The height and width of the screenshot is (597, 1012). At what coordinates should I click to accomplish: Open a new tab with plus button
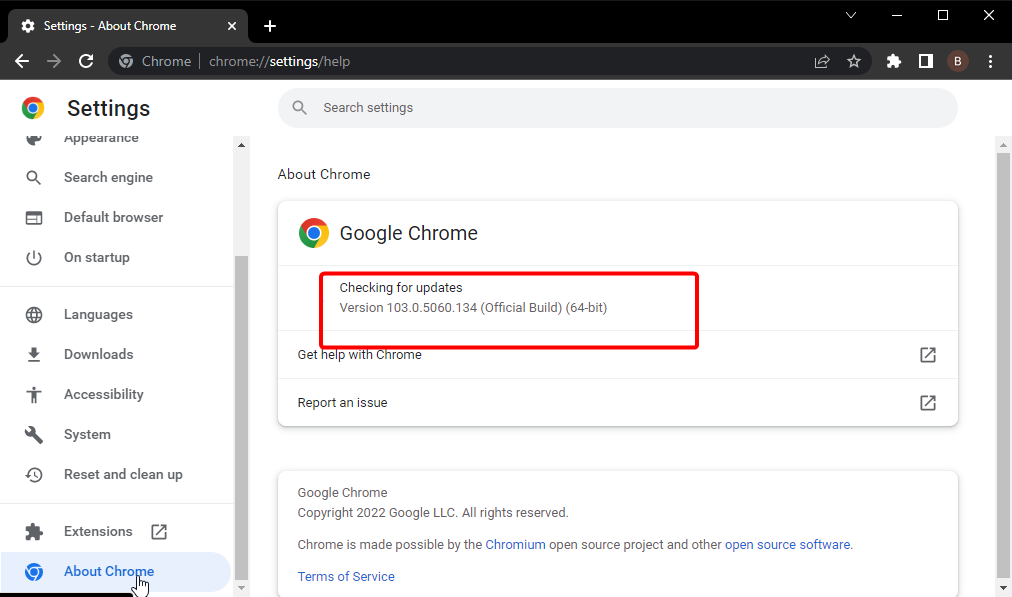click(270, 26)
